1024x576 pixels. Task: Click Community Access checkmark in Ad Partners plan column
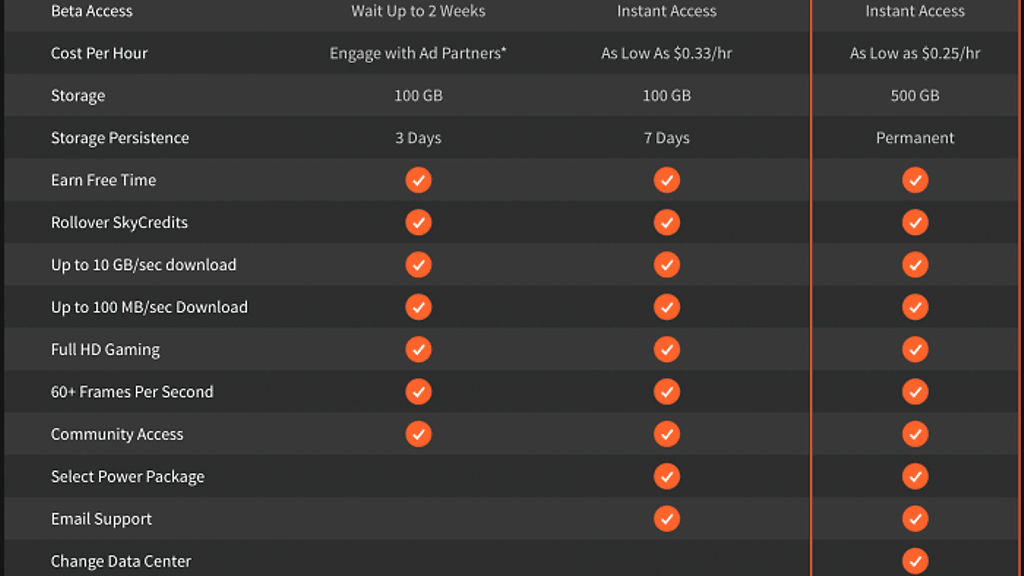click(x=419, y=434)
